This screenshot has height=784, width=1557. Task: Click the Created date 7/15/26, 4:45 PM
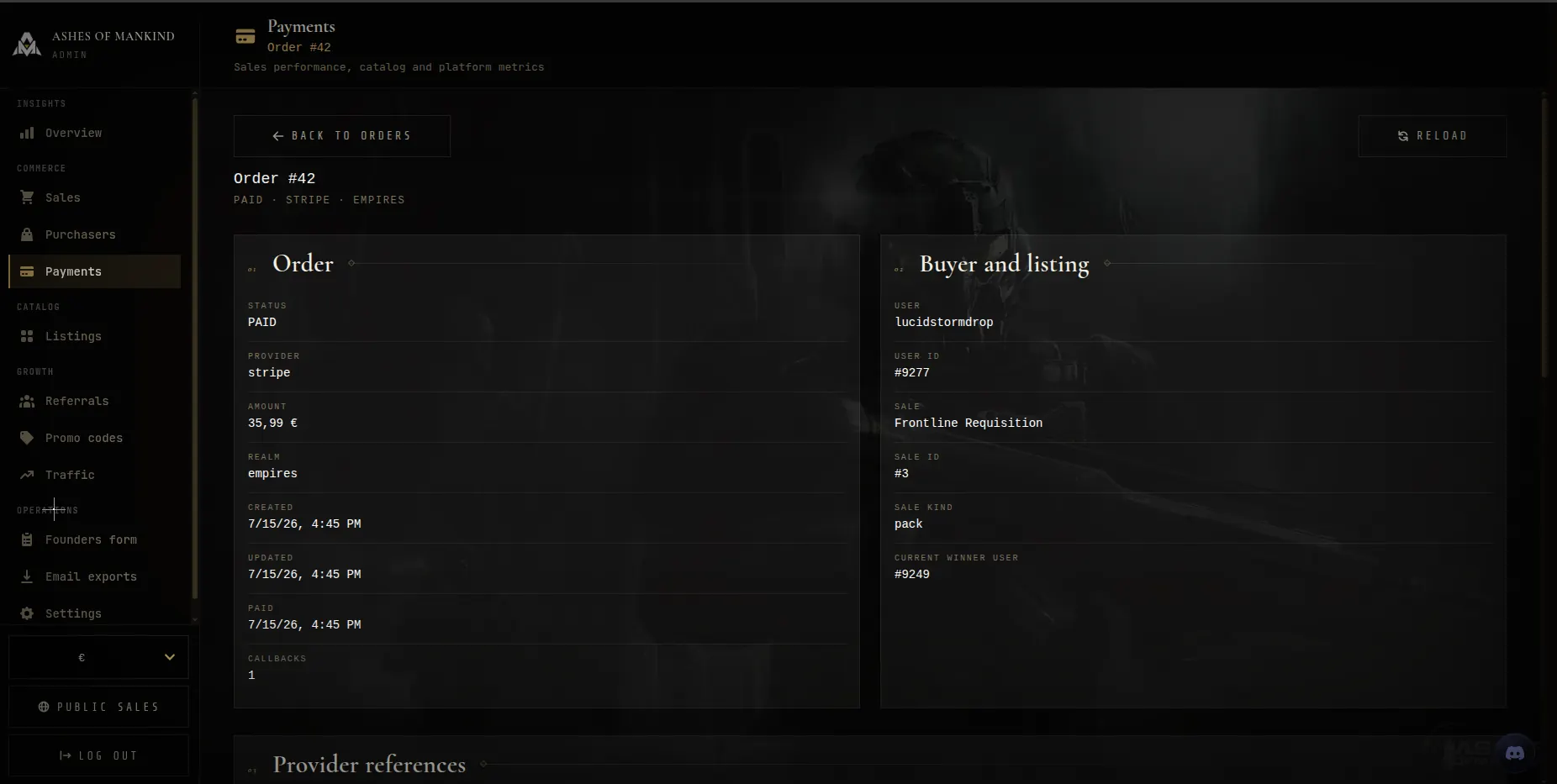[304, 524]
